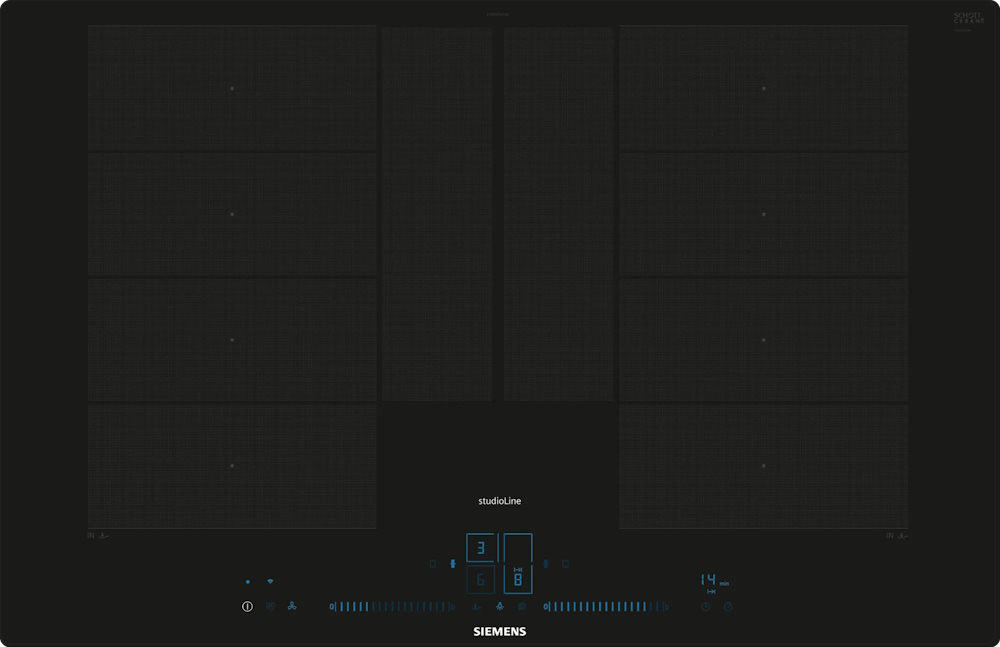The image size is (1000, 647).
Task: Tap the studioLine label
Action: click(499, 501)
